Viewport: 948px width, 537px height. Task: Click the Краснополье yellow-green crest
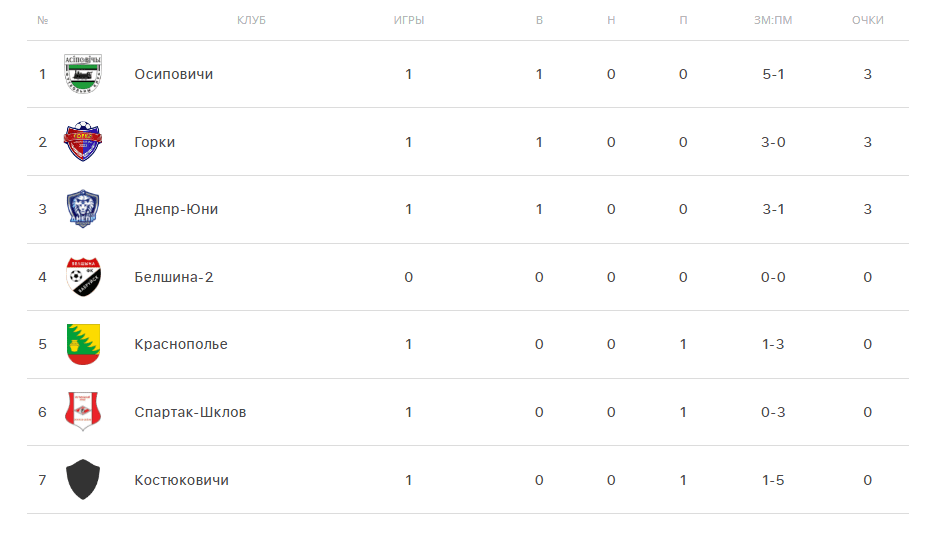click(x=83, y=344)
